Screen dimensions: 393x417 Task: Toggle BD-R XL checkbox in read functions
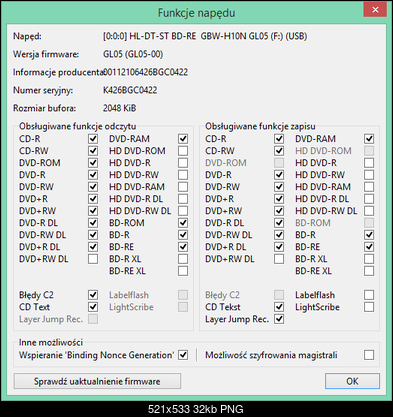[183, 259]
